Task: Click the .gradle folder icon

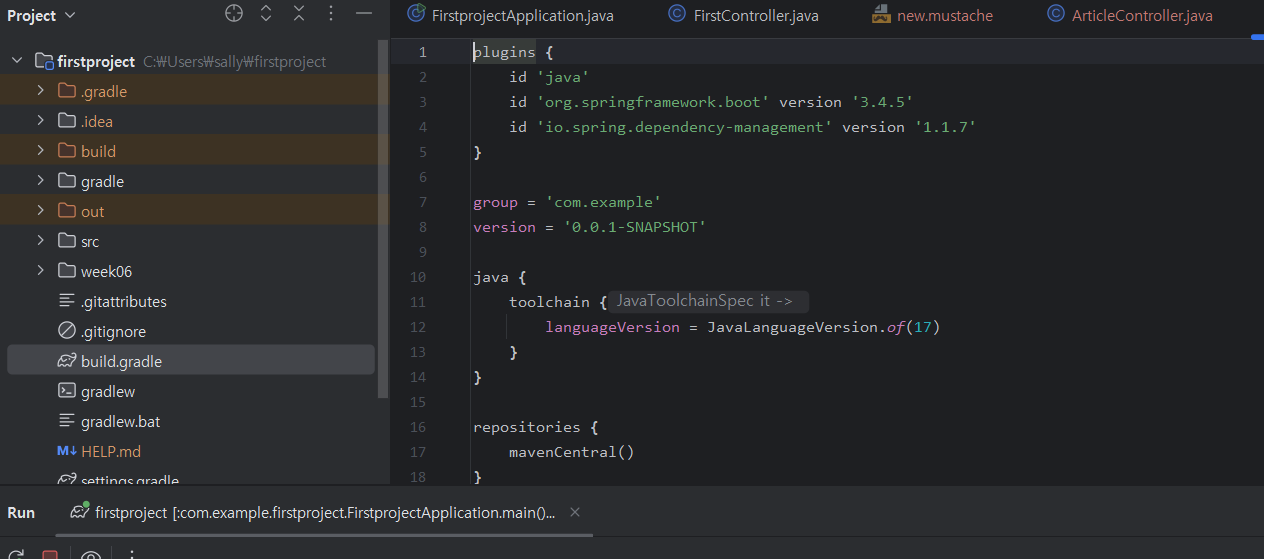Action: tap(67, 91)
